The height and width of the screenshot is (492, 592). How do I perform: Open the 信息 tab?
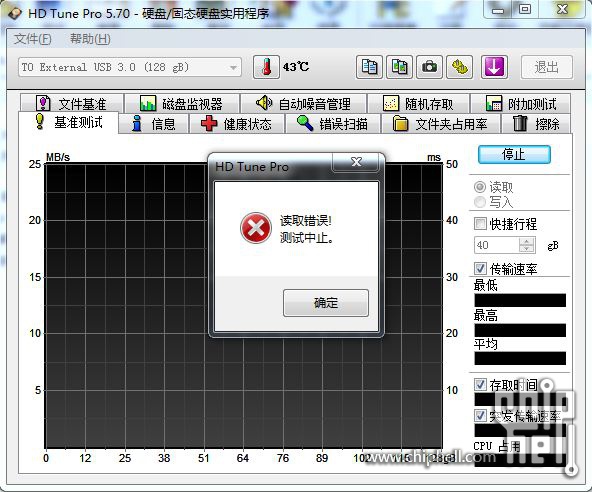(x=154, y=123)
